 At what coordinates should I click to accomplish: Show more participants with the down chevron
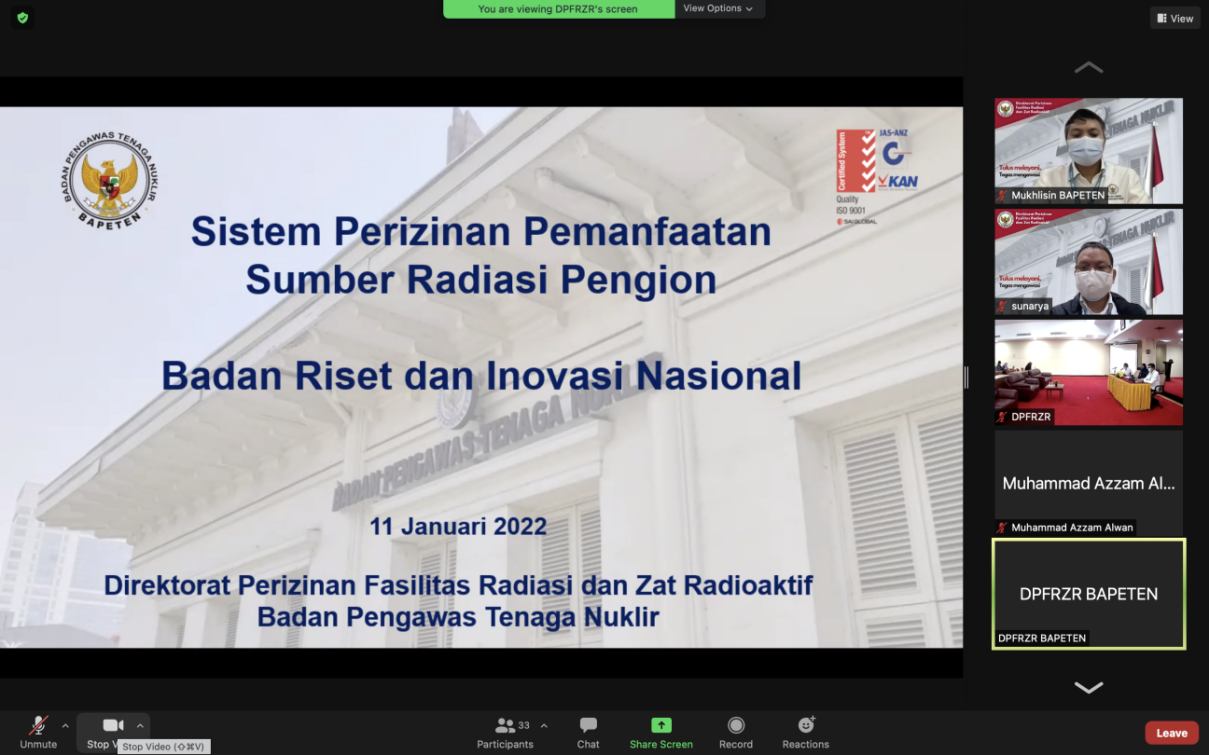1088,687
